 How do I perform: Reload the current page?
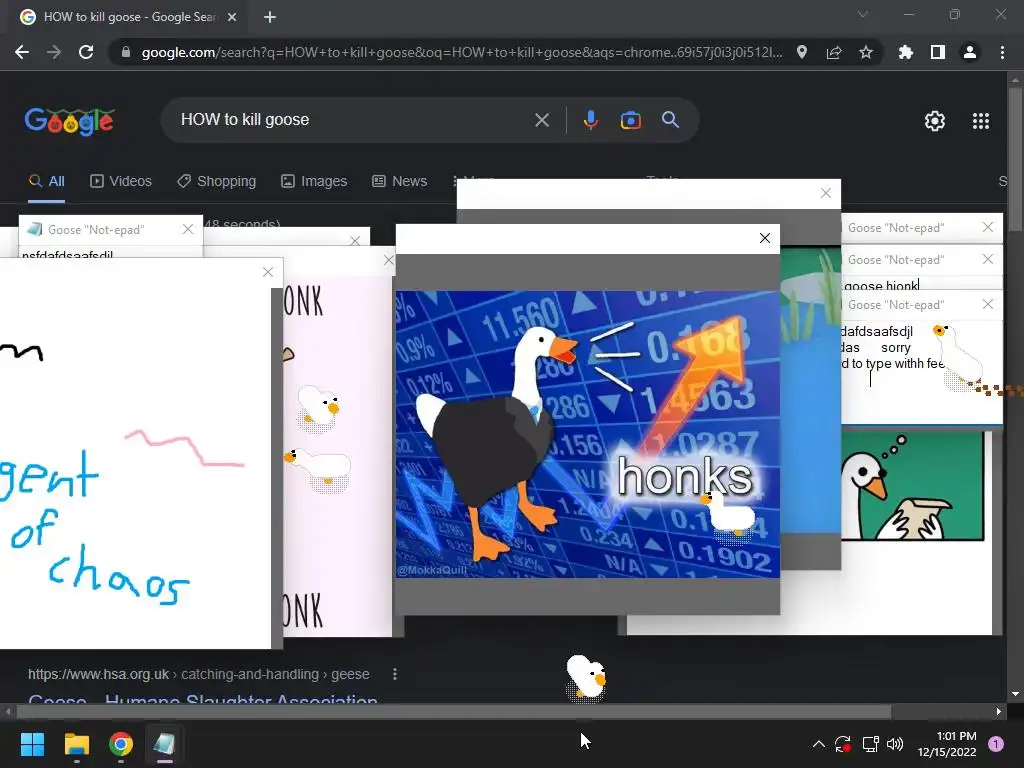[x=86, y=52]
